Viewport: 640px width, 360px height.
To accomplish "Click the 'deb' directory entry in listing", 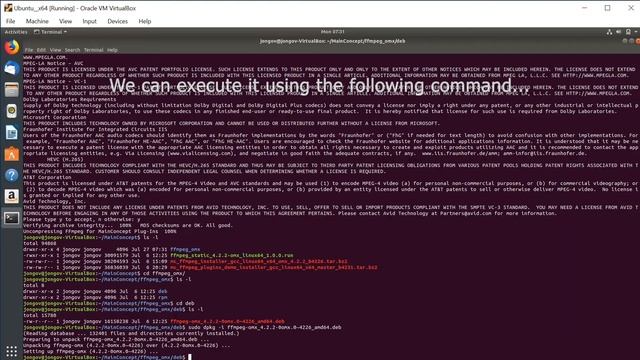I will click(x=162, y=291).
